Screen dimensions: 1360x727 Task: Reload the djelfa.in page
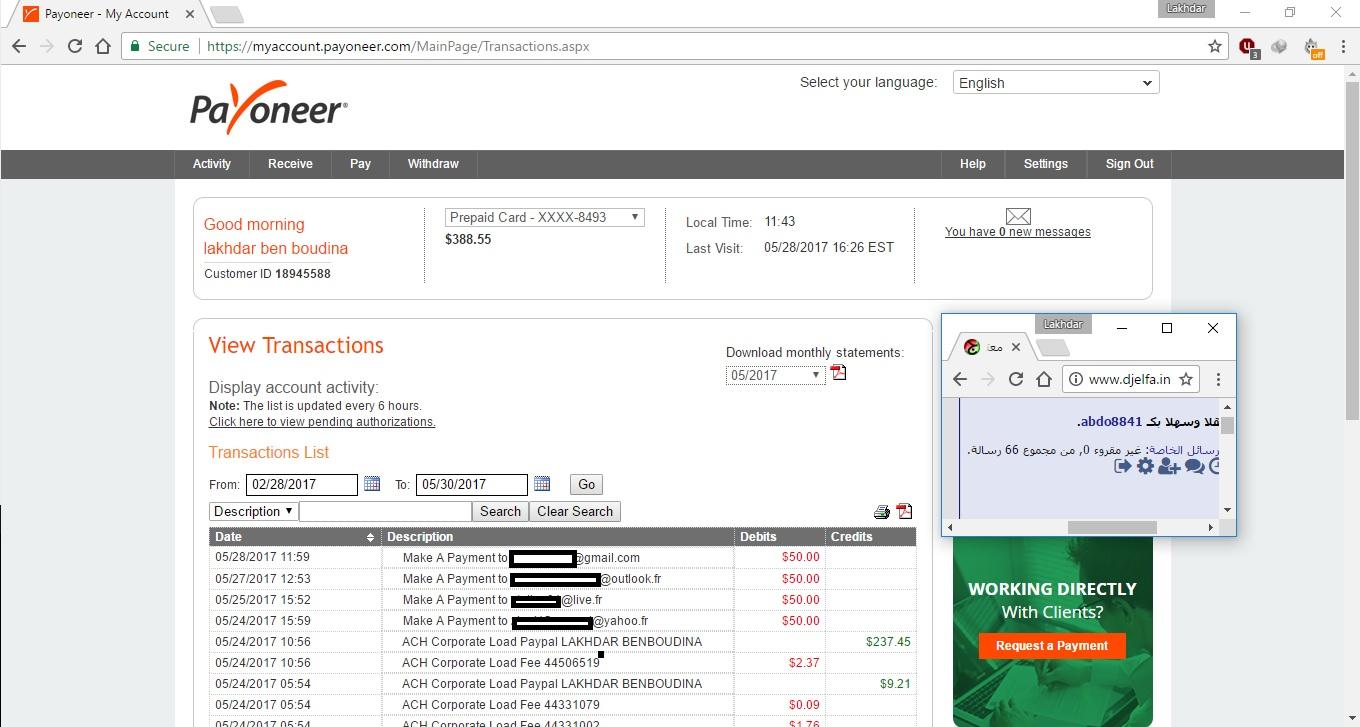click(x=1016, y=379)
